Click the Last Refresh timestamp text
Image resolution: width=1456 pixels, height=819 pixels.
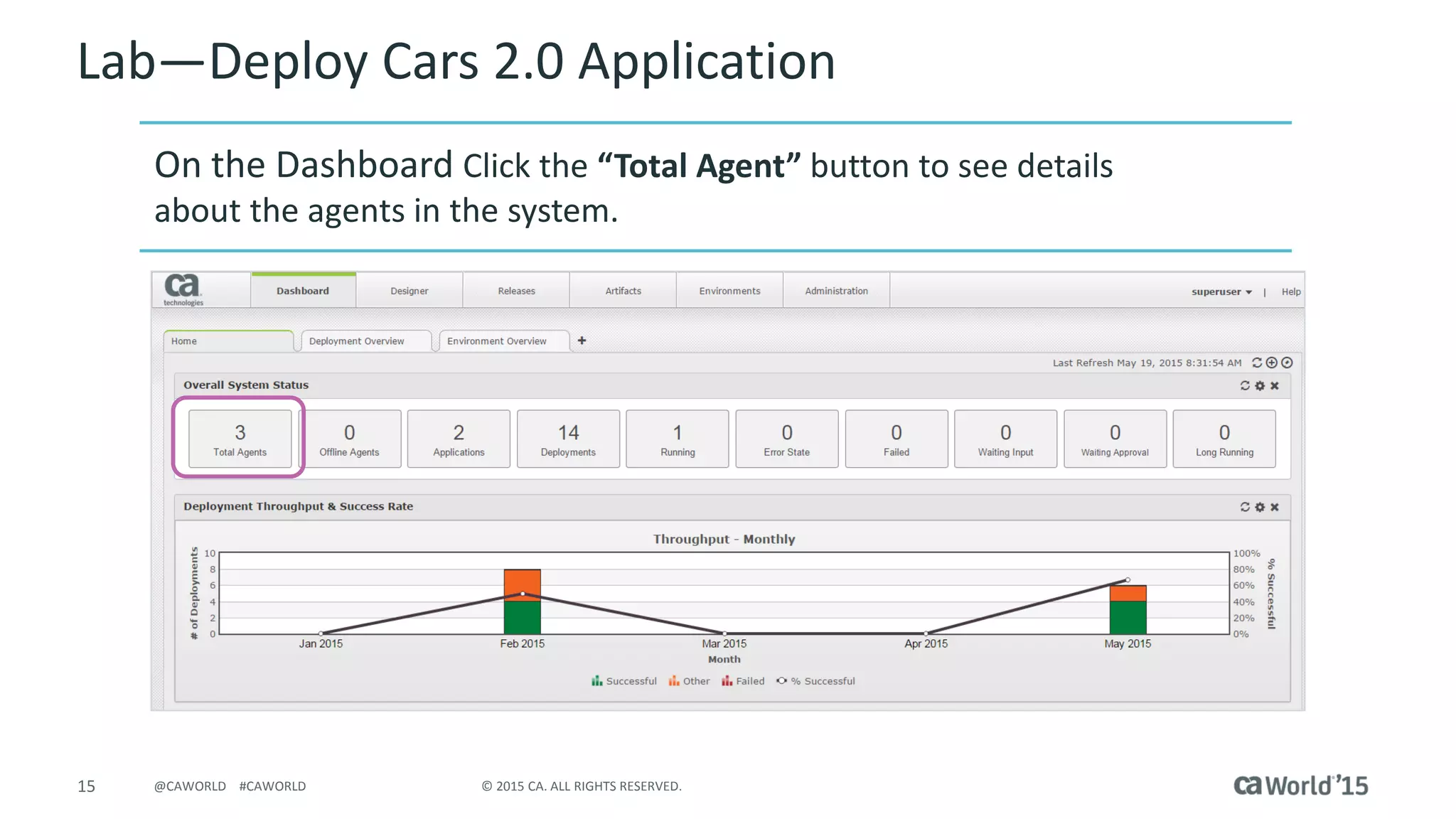pyautogui.click(x=1147, y=363)
